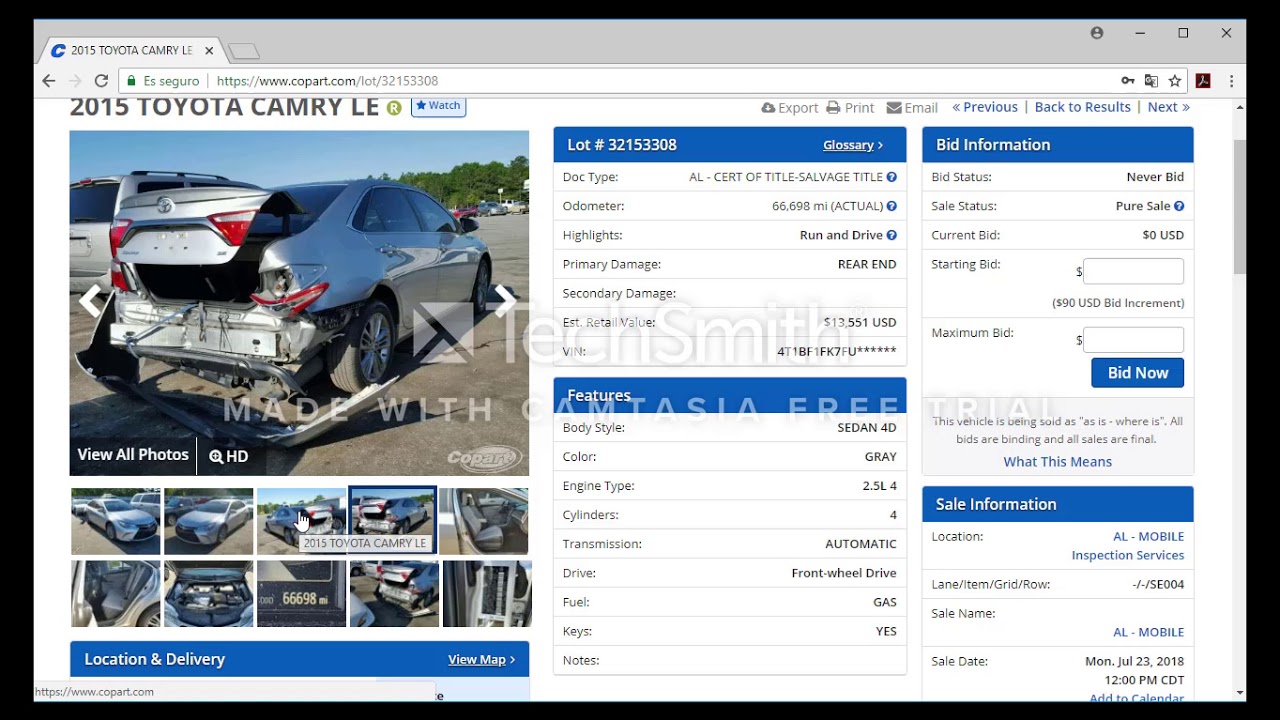
Task: Bookmark this page with star
Action: click(x=1175, y=81)
